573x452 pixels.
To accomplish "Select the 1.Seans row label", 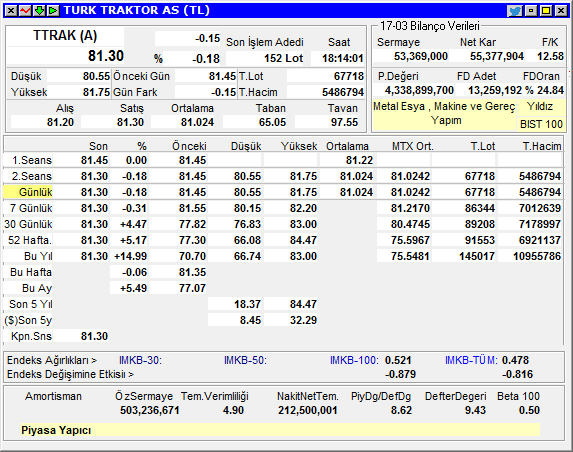I will point(32,160).
